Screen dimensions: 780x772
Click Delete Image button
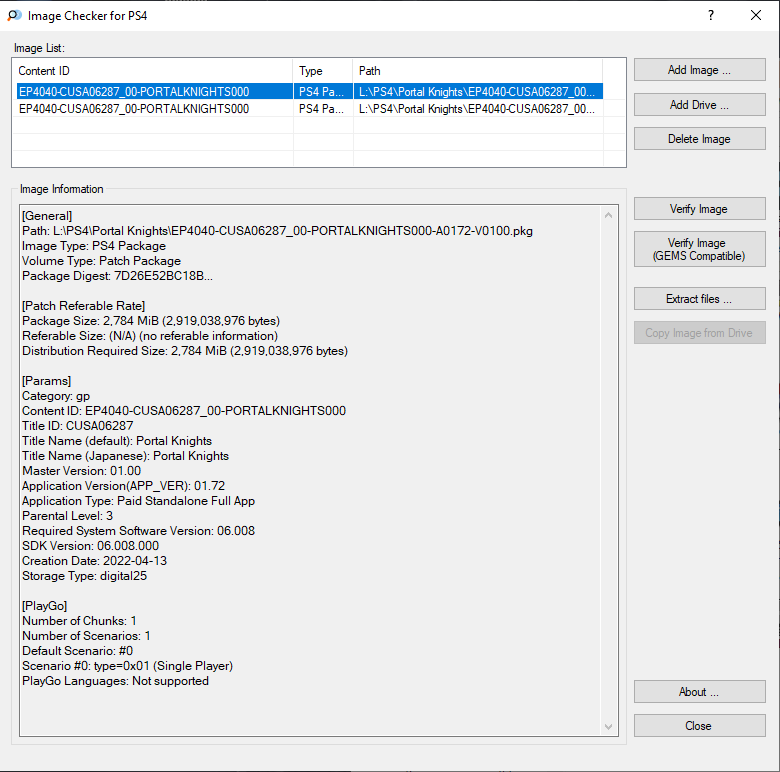(x=699, y=139)
